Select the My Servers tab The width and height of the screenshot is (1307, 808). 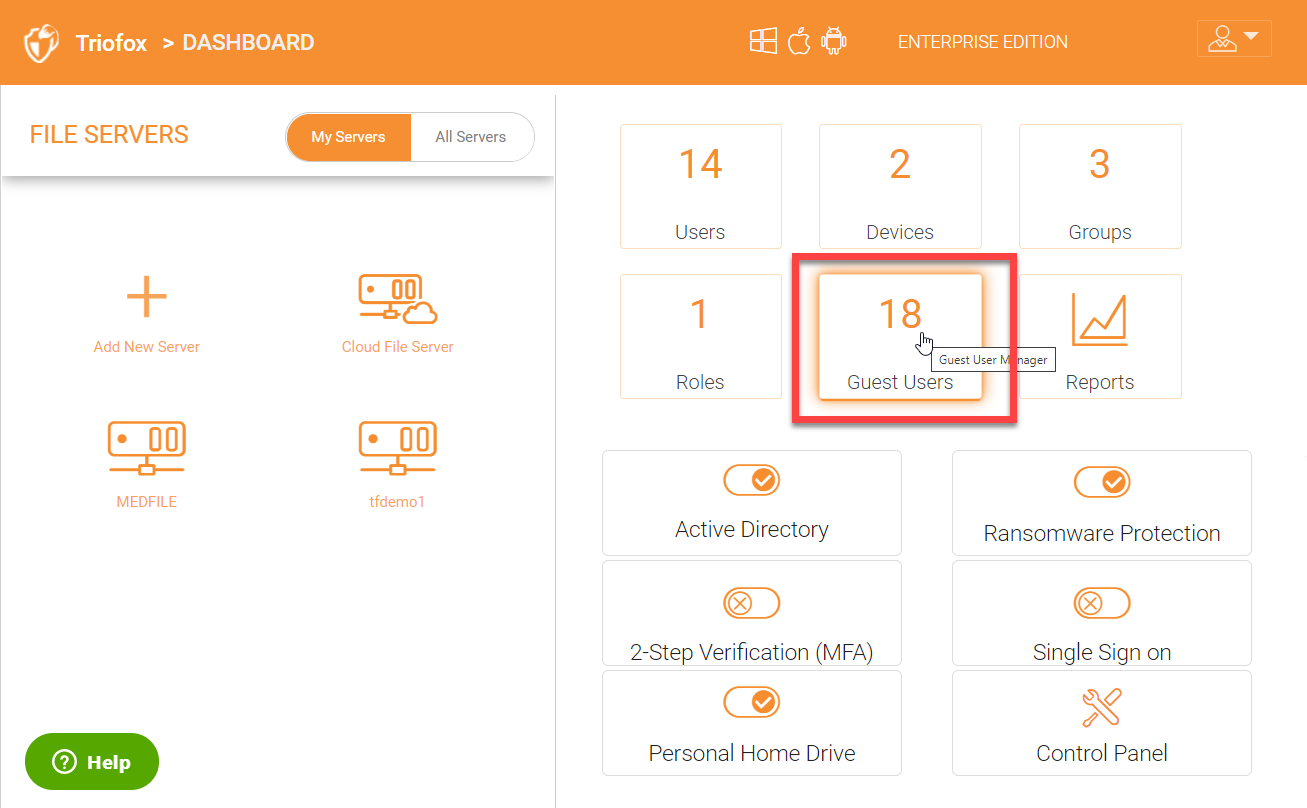click(x=348, y=137)
